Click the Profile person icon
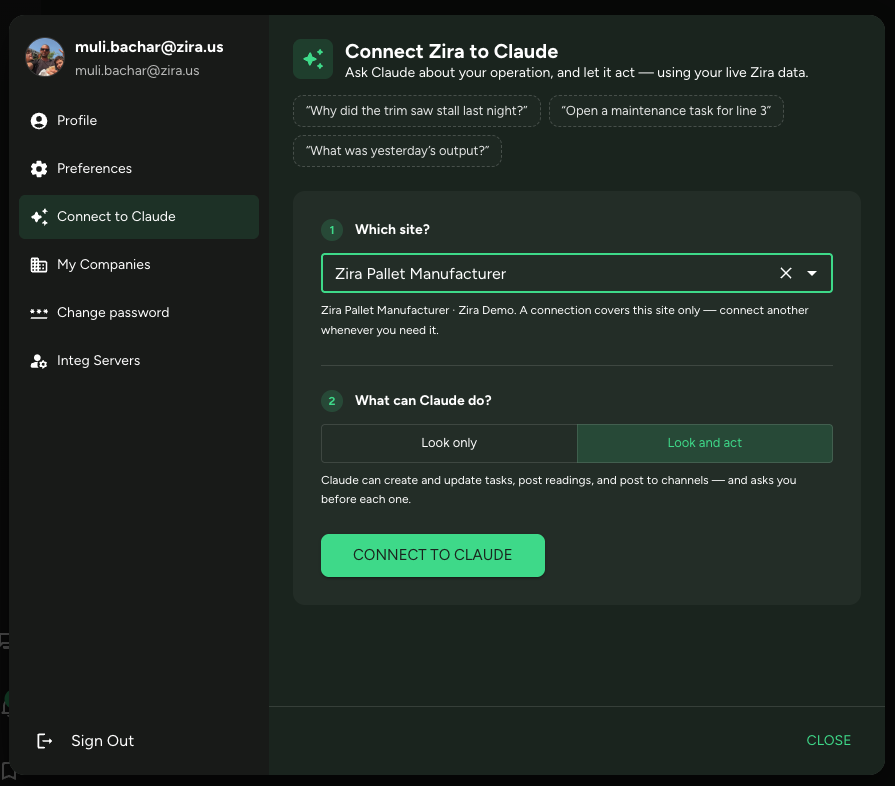 coord(39,120)
